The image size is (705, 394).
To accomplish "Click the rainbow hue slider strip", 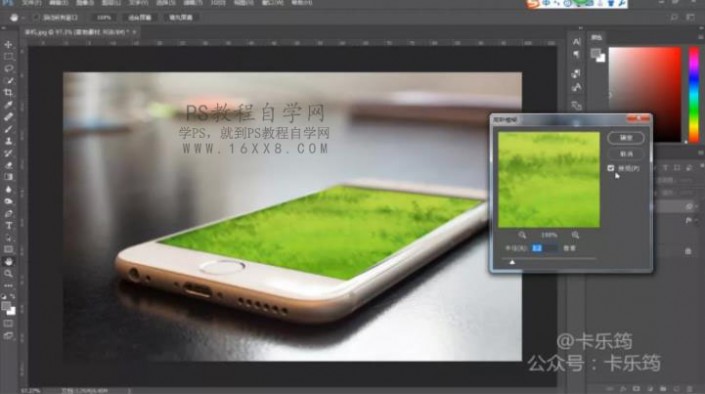I will point(694,94).
